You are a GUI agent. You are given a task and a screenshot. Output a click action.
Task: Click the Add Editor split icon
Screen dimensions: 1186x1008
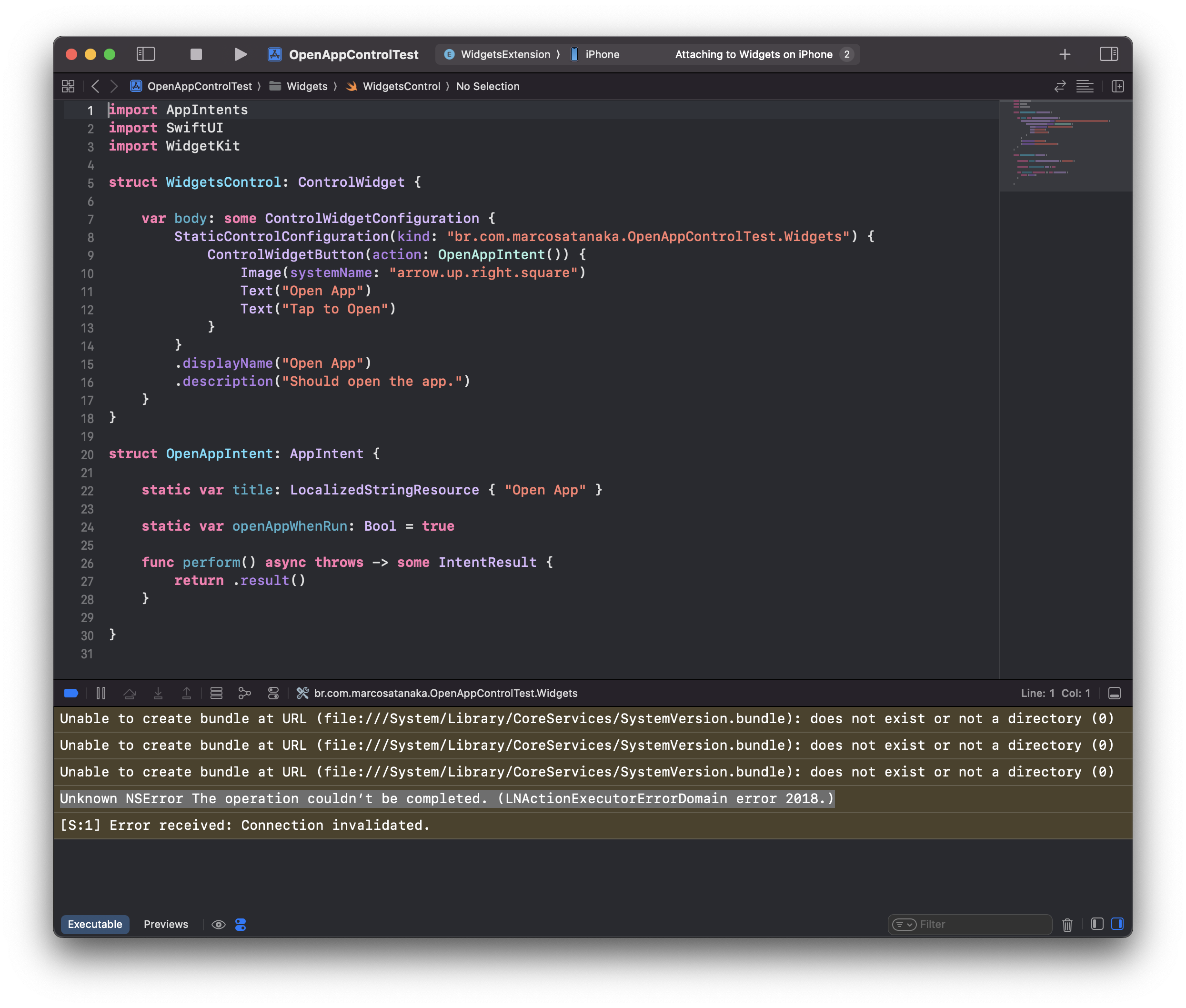pos(1117,86)
